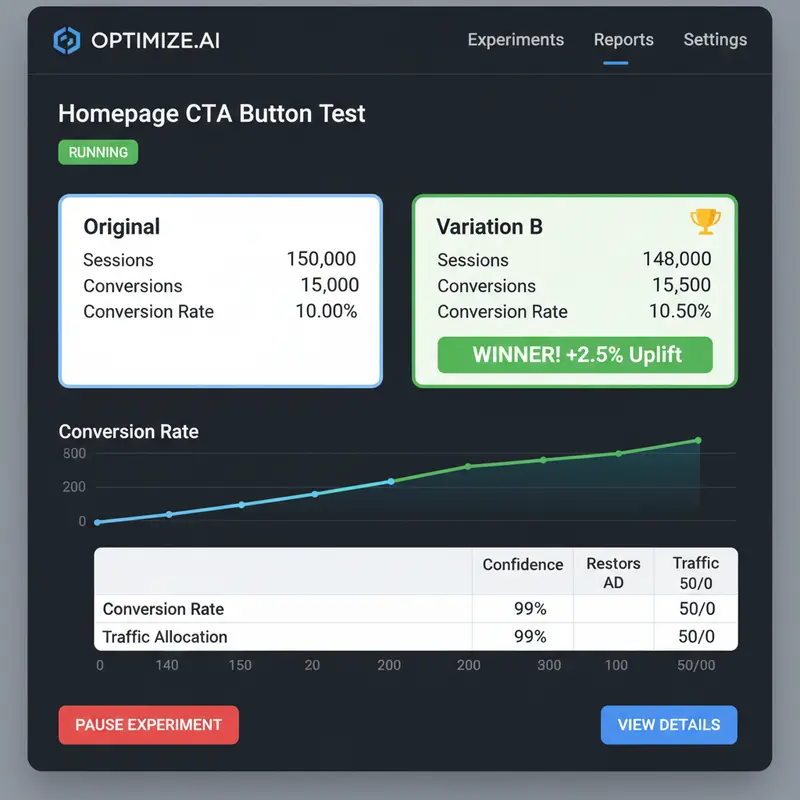Click the Confidence column header
The image size is (800, 800).
click(522, 564)
